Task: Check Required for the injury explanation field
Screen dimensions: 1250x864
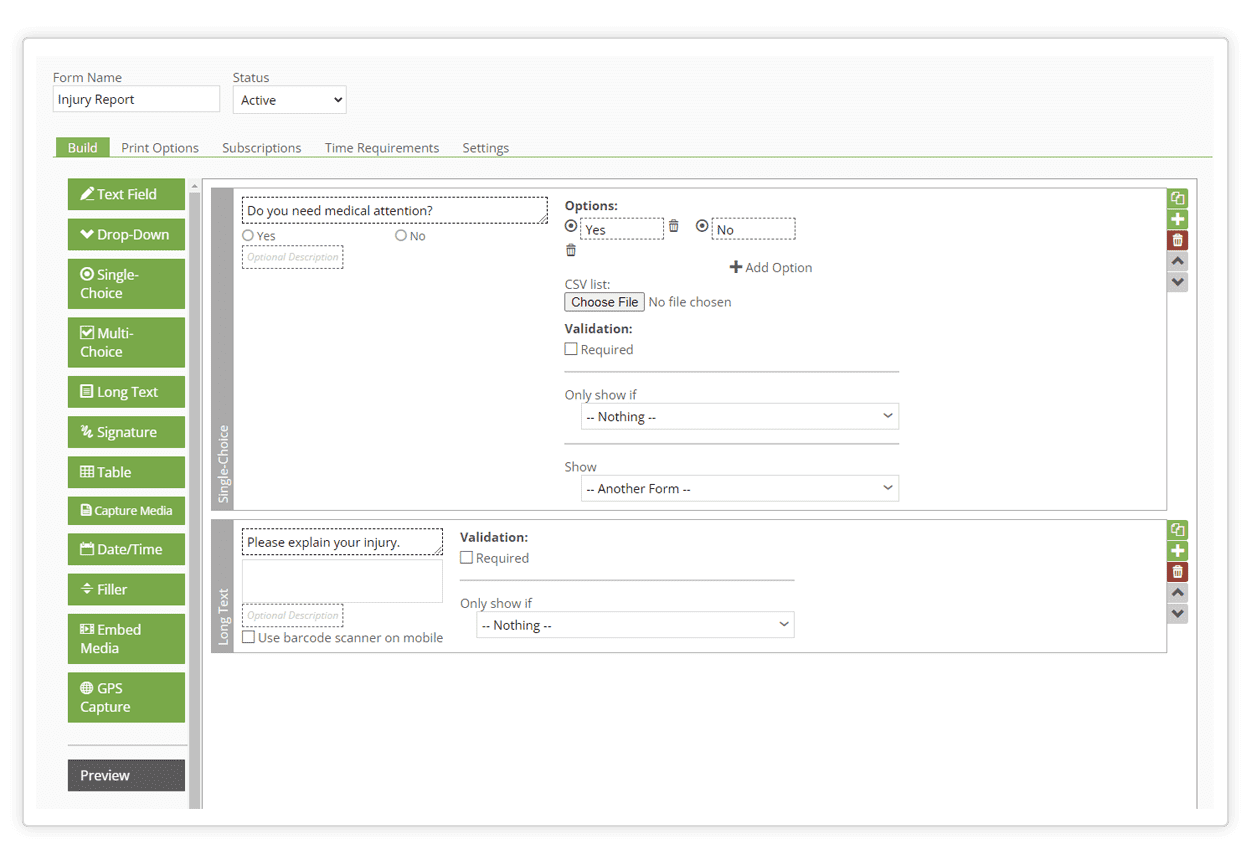Action: pyautogui.click(x=467, y=558)
